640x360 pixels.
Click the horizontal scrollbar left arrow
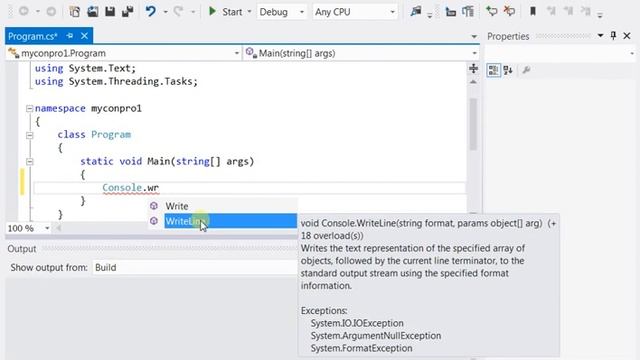pos(58,228)
